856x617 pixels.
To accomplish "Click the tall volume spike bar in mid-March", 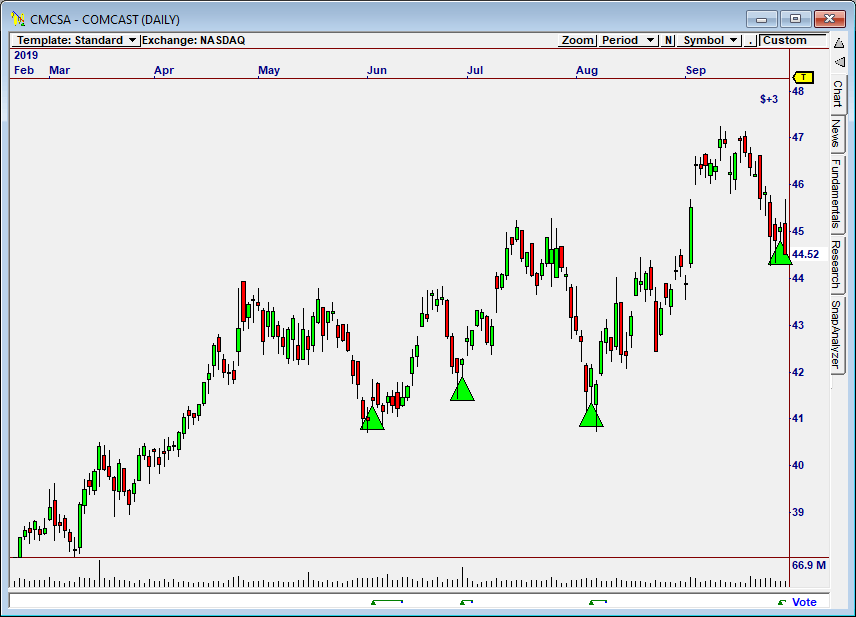I will 99,573.
